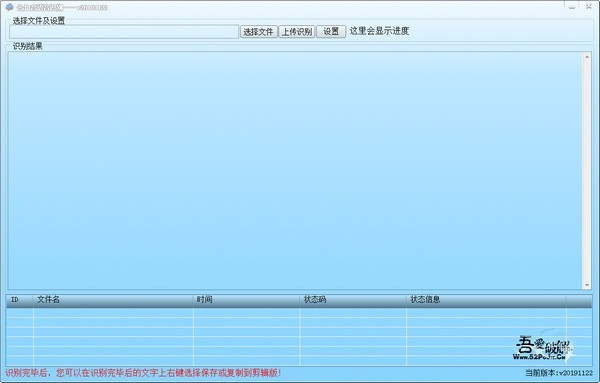The image size is (600, 383).
Task: Open the 设置 settings button
Action: tap(331, 31)
